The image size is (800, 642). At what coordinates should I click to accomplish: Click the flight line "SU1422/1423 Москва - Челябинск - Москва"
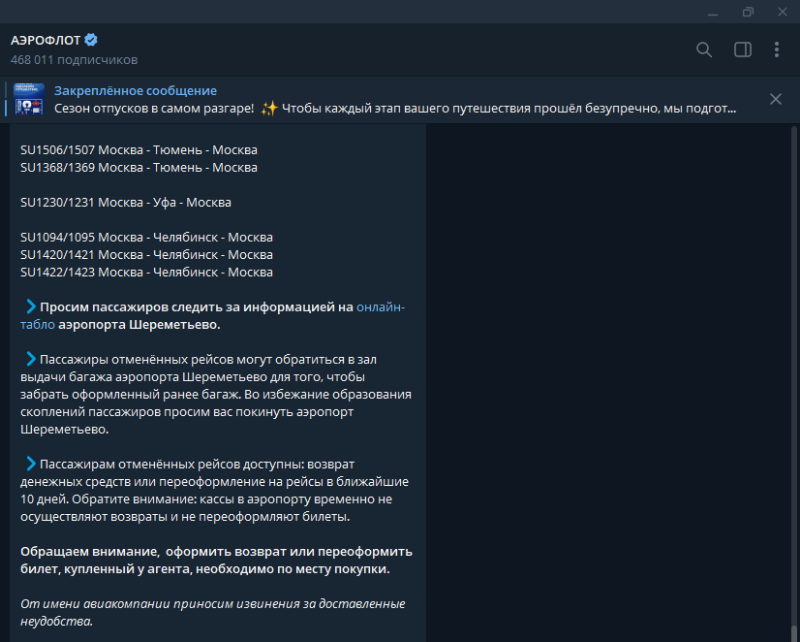[146, 272]
